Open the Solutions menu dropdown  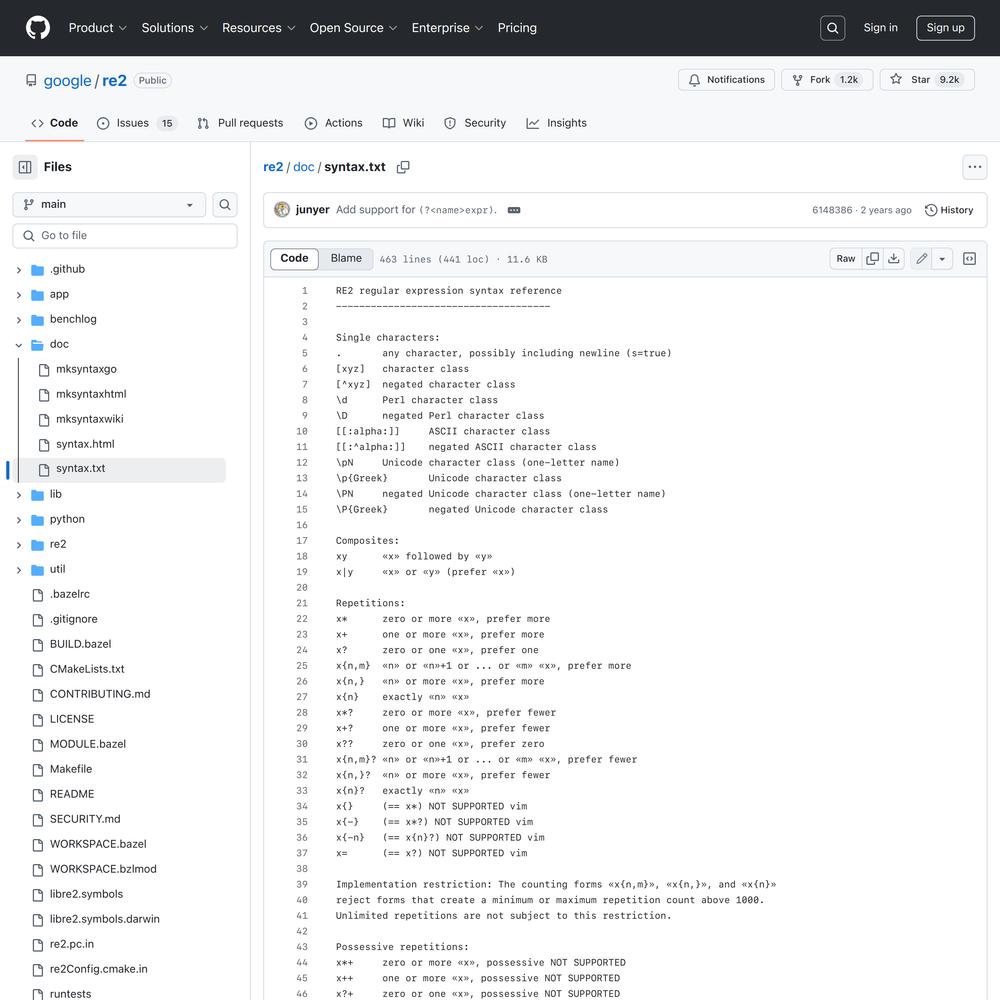pos(175,28)
